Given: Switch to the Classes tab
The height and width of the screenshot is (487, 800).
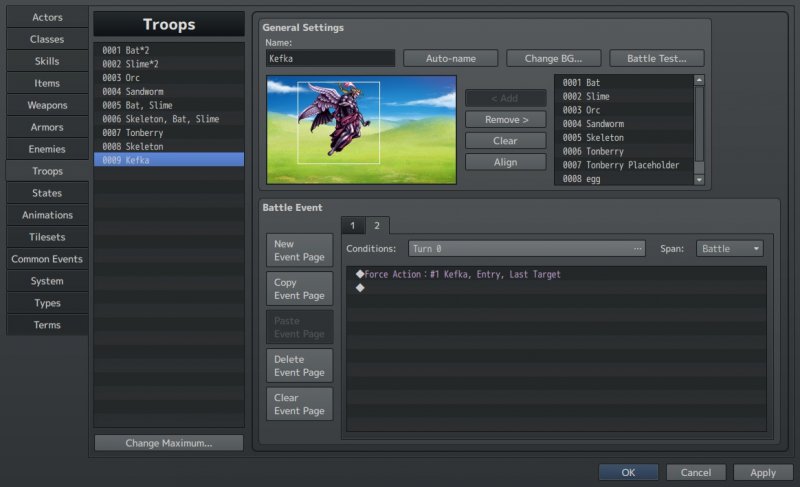Looking at the screenshot, I should point(47,39).
